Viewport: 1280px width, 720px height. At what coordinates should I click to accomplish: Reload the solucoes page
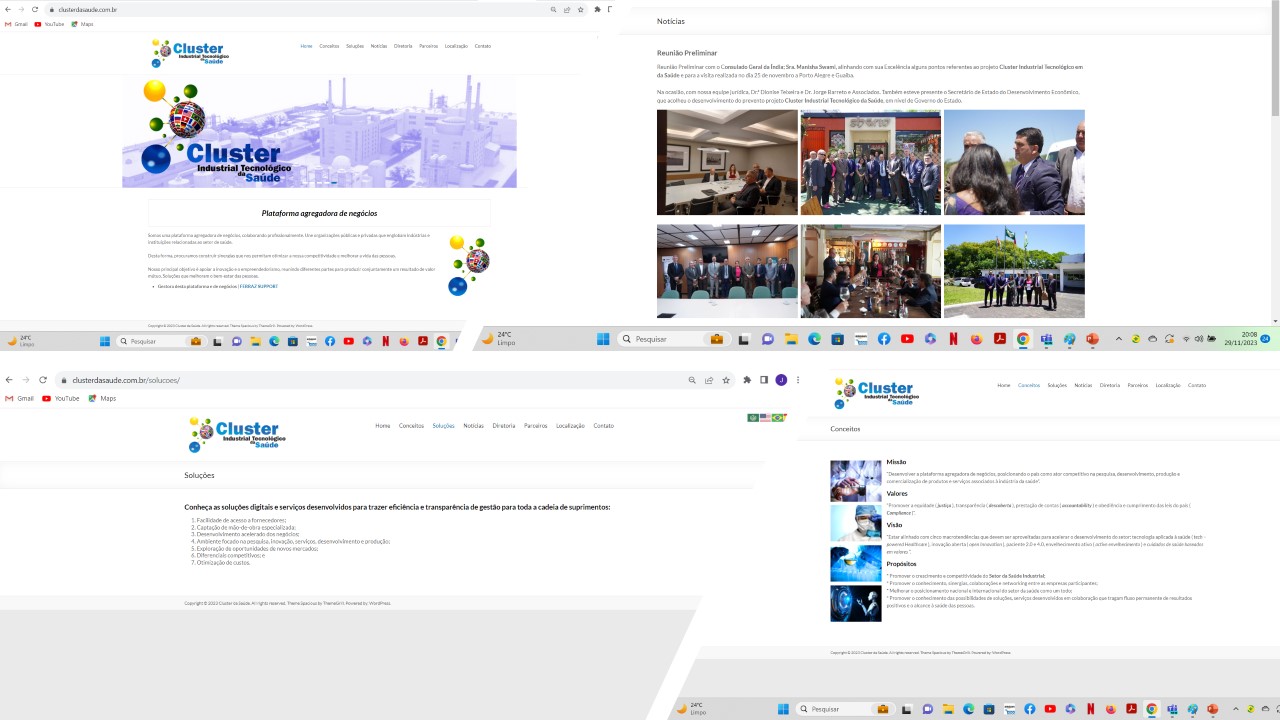point(43,380)
